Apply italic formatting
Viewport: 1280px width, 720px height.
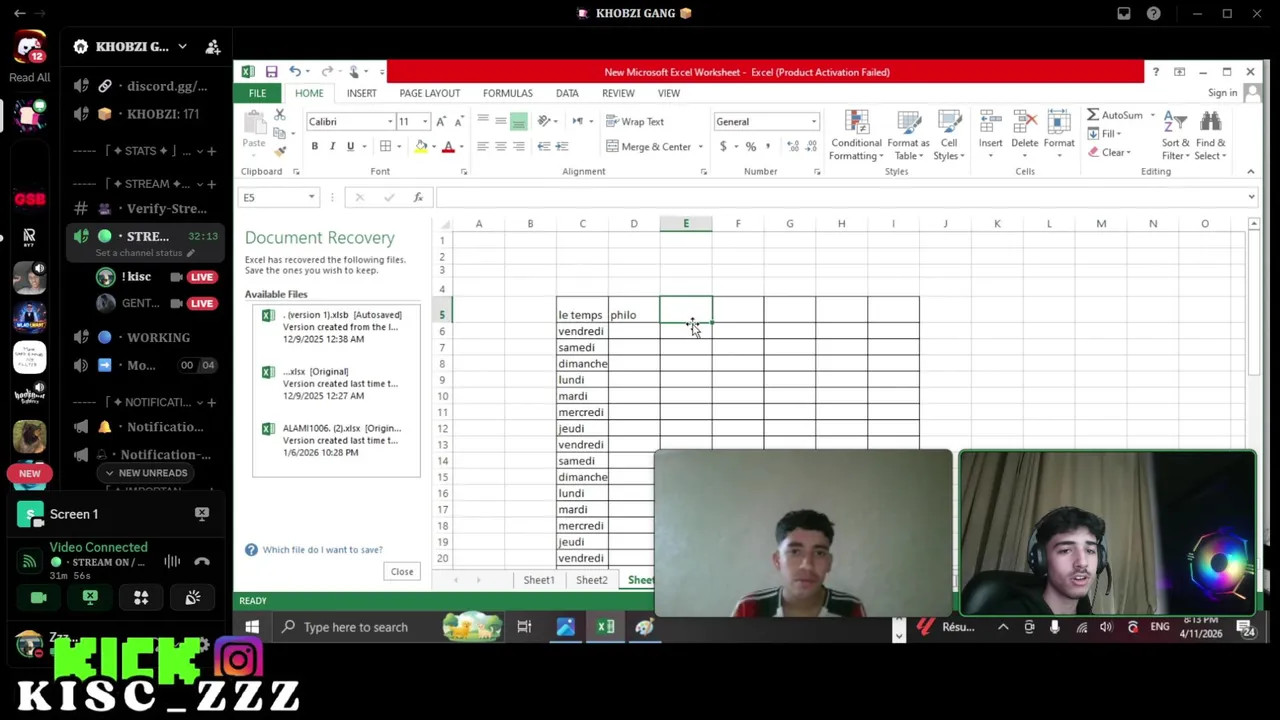click(x=332, y=146)
